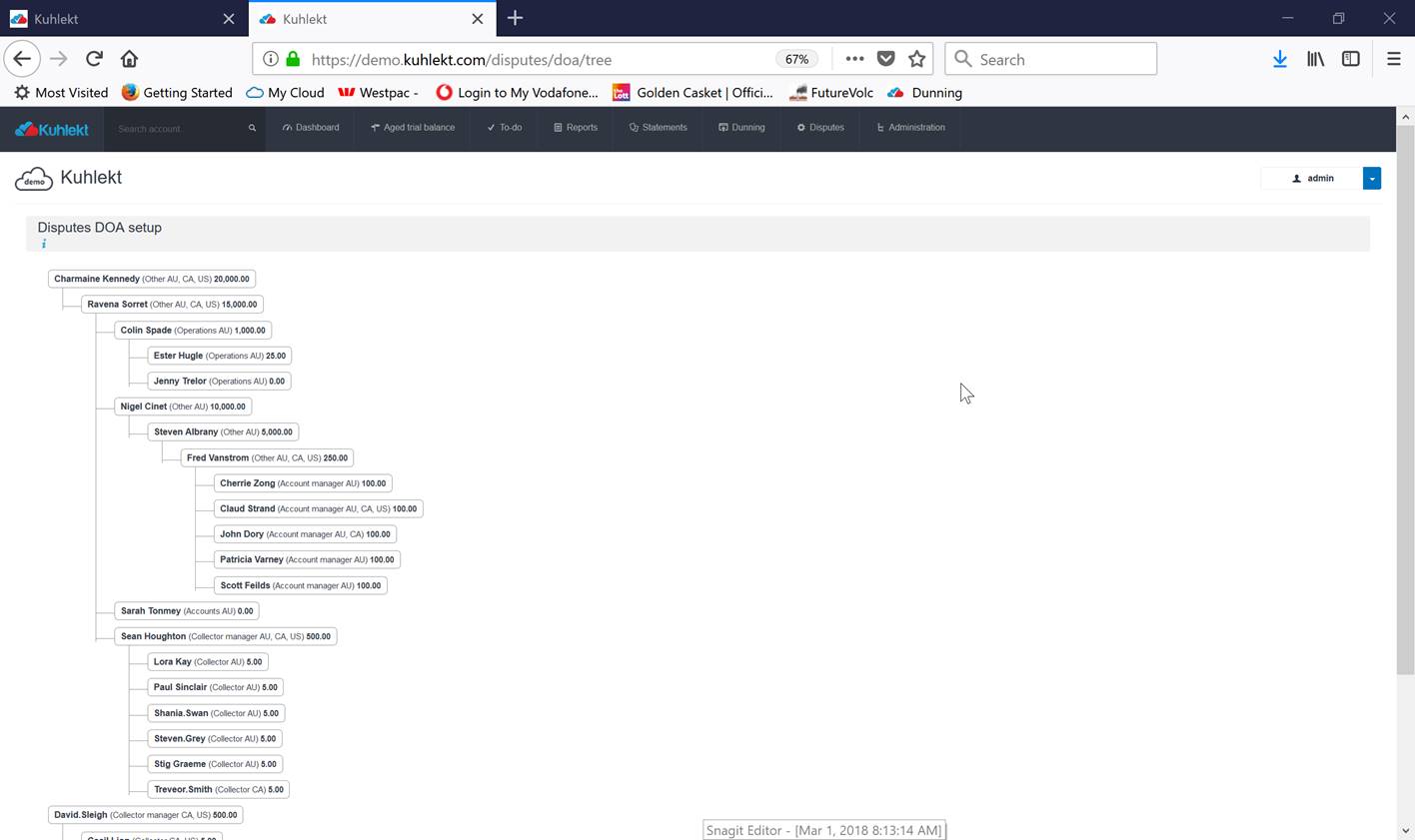Open the Firefox hamburger menu
The image size is (1415, 840).
coord(1393,59)
